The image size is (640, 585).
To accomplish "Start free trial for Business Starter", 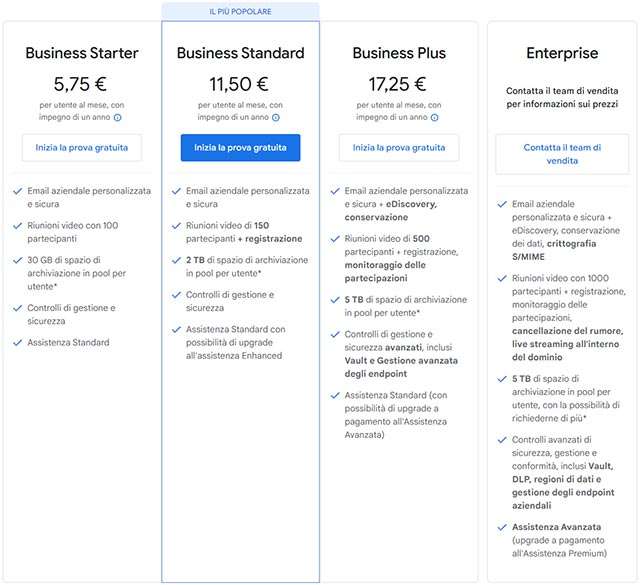I will [x=82, y=148].
